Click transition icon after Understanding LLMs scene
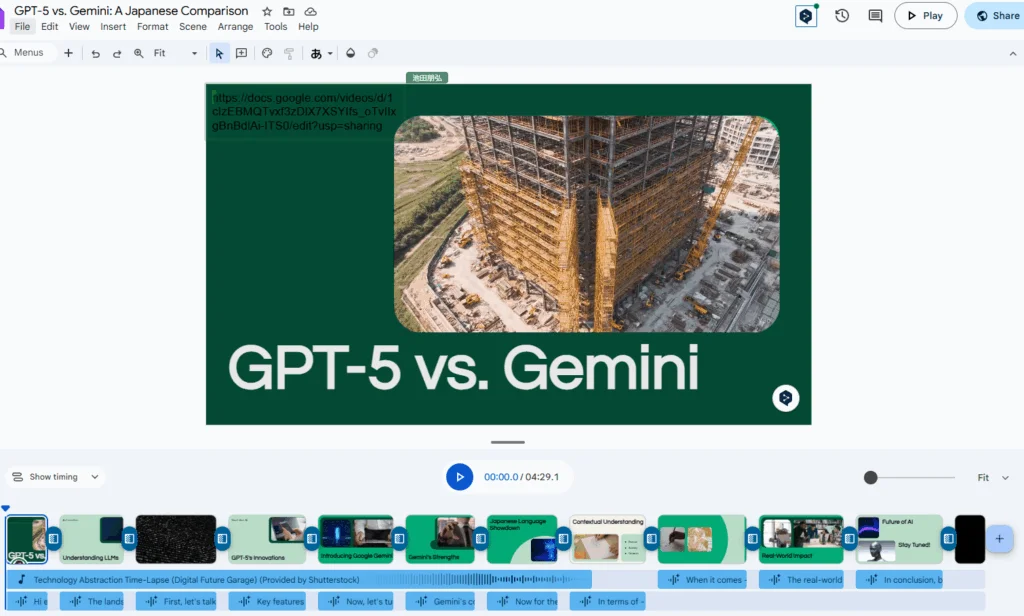This screenshot has width=1024, height=616. (129, 539)
